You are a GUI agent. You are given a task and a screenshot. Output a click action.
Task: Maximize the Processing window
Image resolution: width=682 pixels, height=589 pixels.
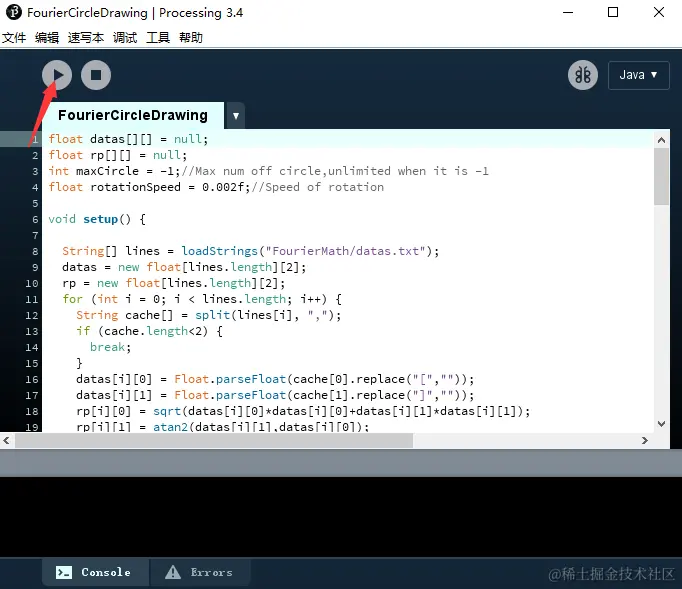[x=613, y=12]
